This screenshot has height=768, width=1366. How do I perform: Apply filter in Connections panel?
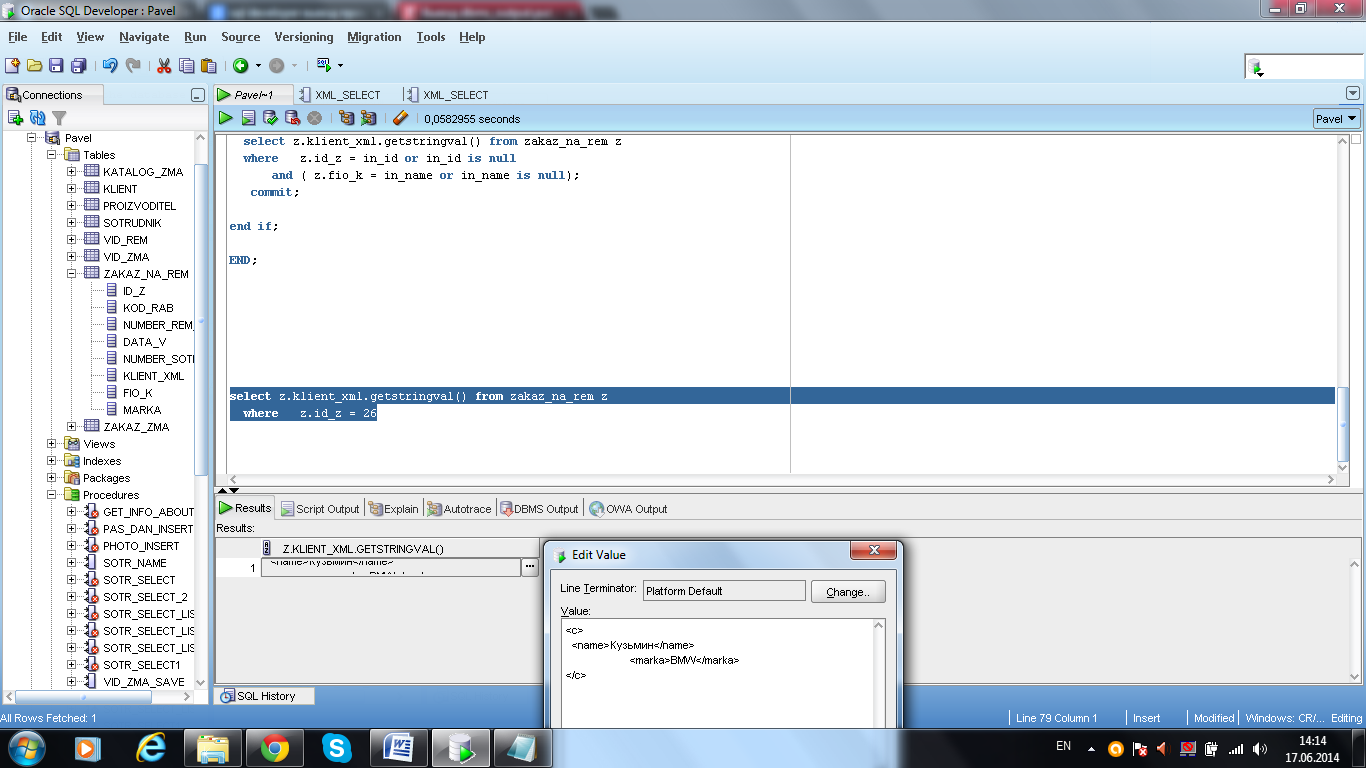click(59, 118)
